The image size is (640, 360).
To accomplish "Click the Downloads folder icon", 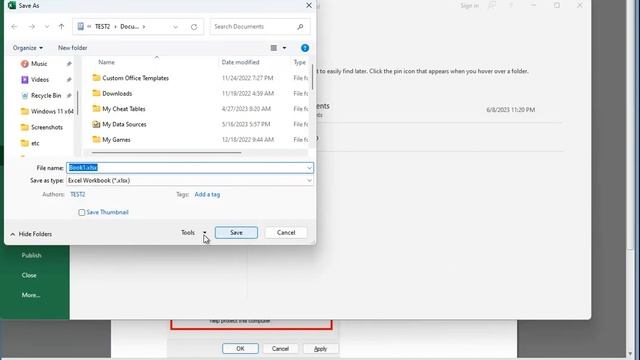I will click(96, 93).
